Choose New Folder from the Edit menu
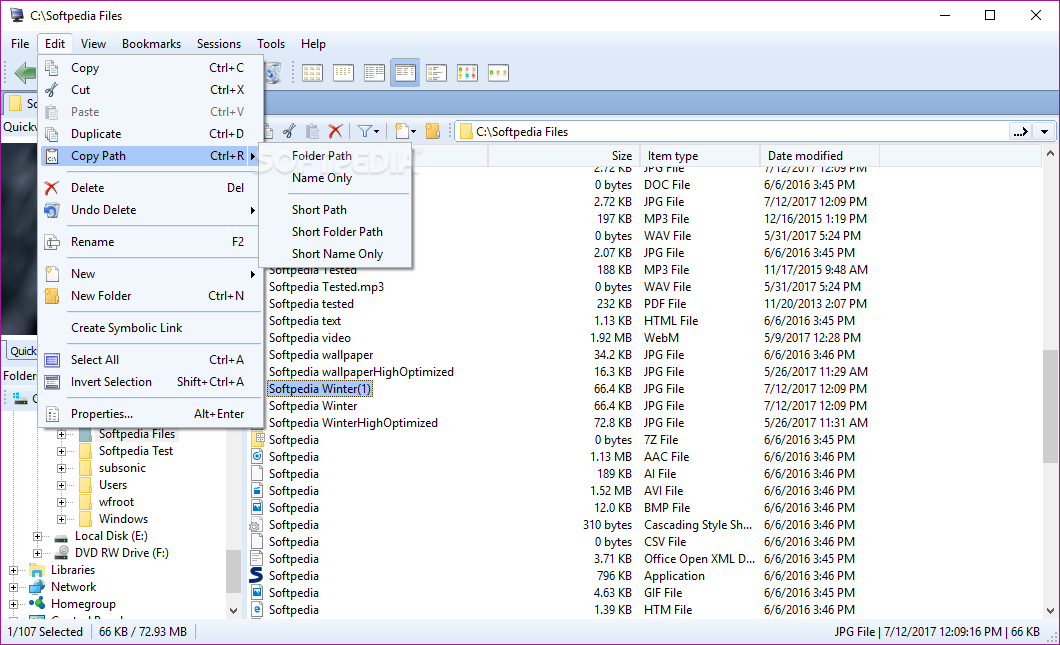 click(x=150, y=296)
